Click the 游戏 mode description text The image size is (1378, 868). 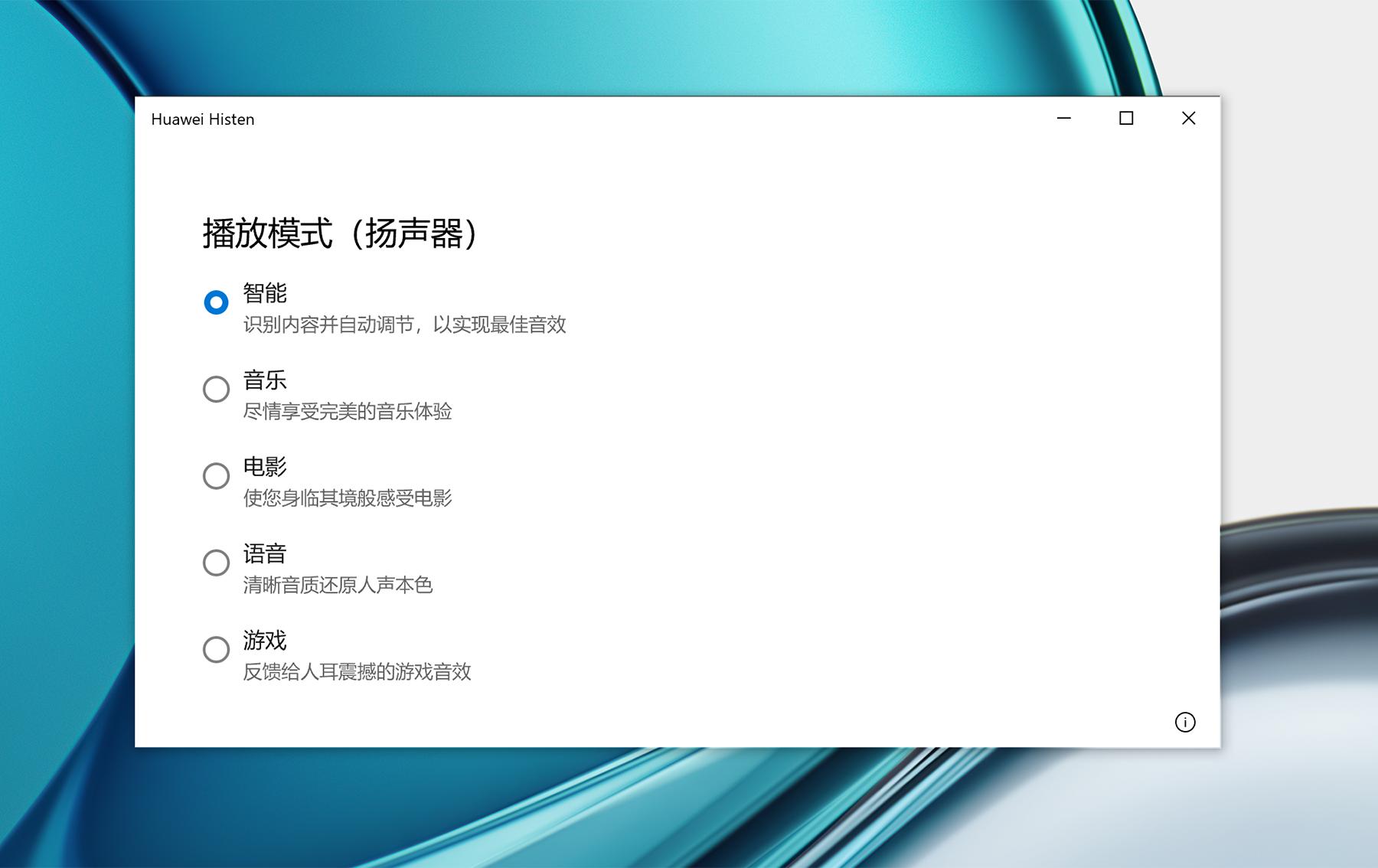click(356, 673)
